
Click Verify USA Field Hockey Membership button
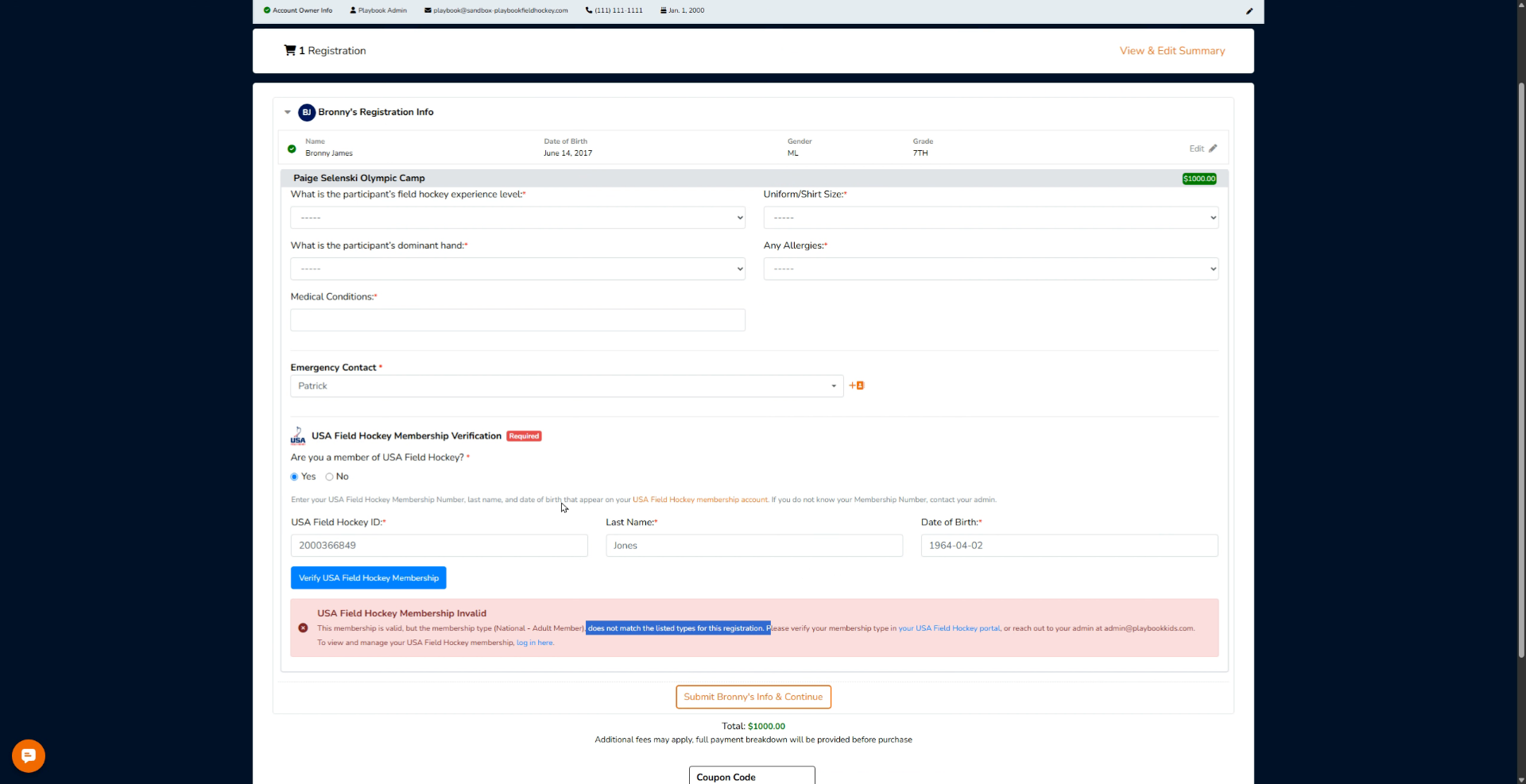[x=368, y=577]
